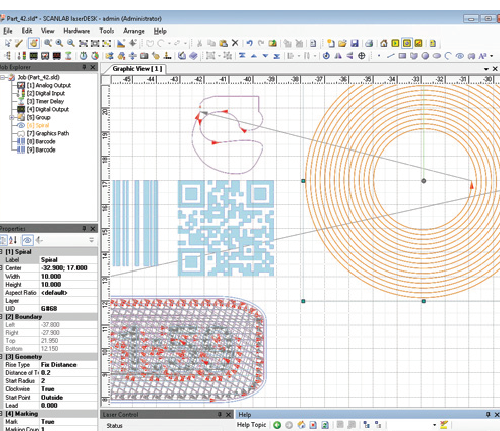500x431 pixels.
Task: Select the pointer selection tool
Action: [8, 43]
